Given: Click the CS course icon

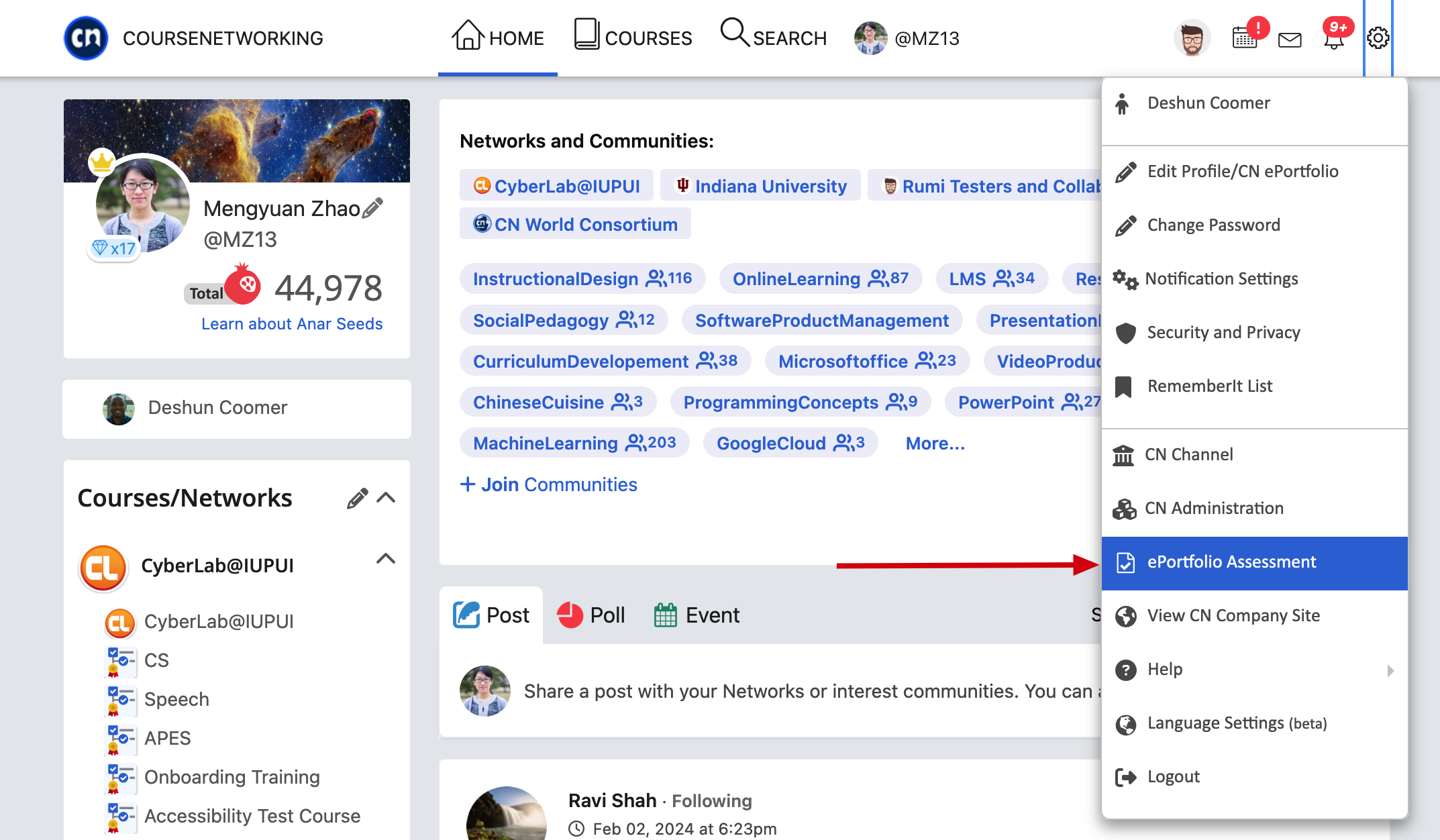Looking at the screenshot, I should pos(121,661).
